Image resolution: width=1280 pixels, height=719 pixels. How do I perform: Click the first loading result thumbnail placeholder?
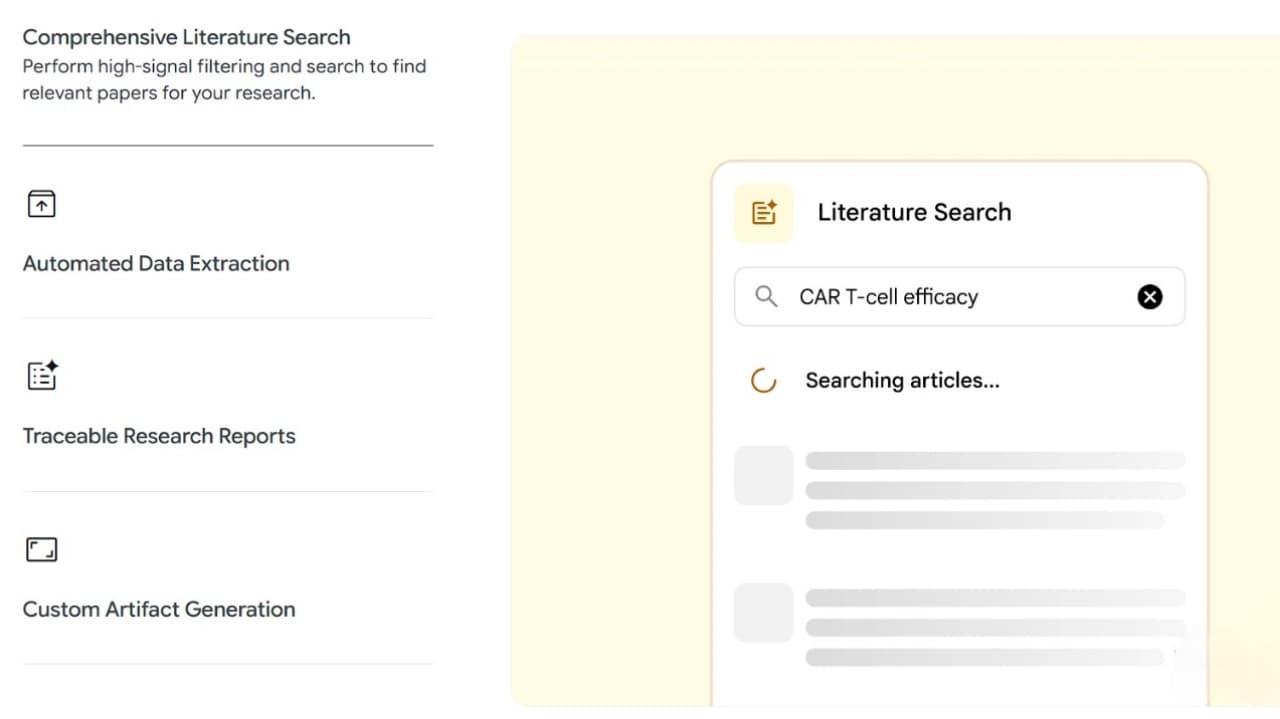coord(764,476)
